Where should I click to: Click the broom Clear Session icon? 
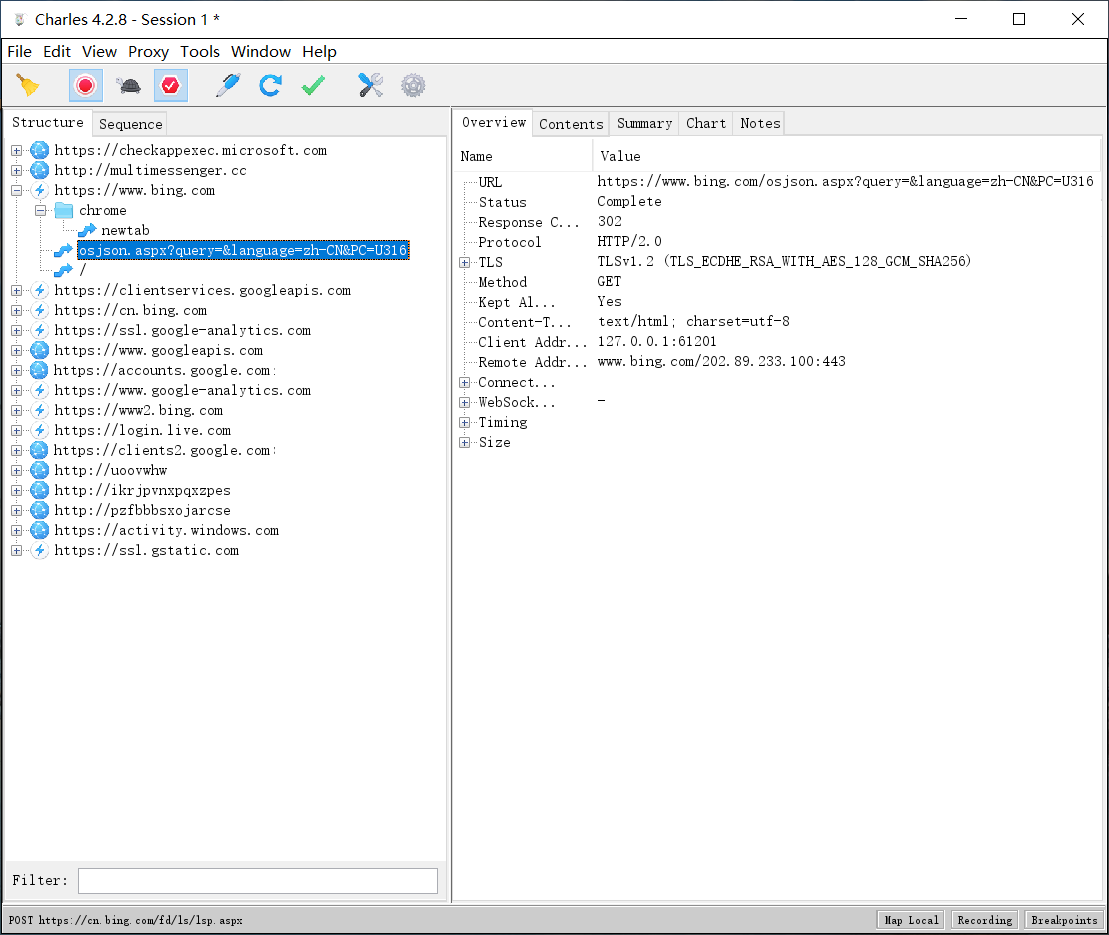coord(28,86)
